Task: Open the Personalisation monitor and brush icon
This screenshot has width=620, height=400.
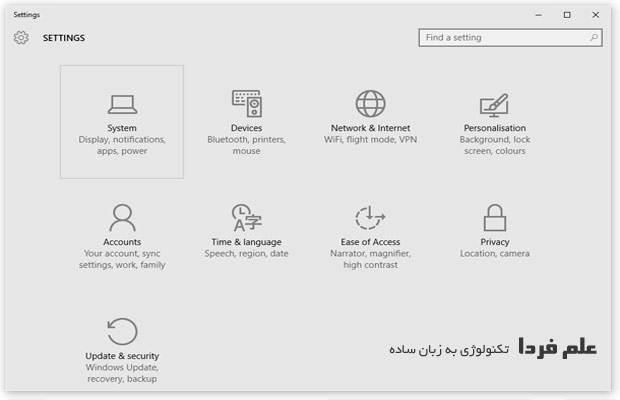Action: click(x=494, y=104)
